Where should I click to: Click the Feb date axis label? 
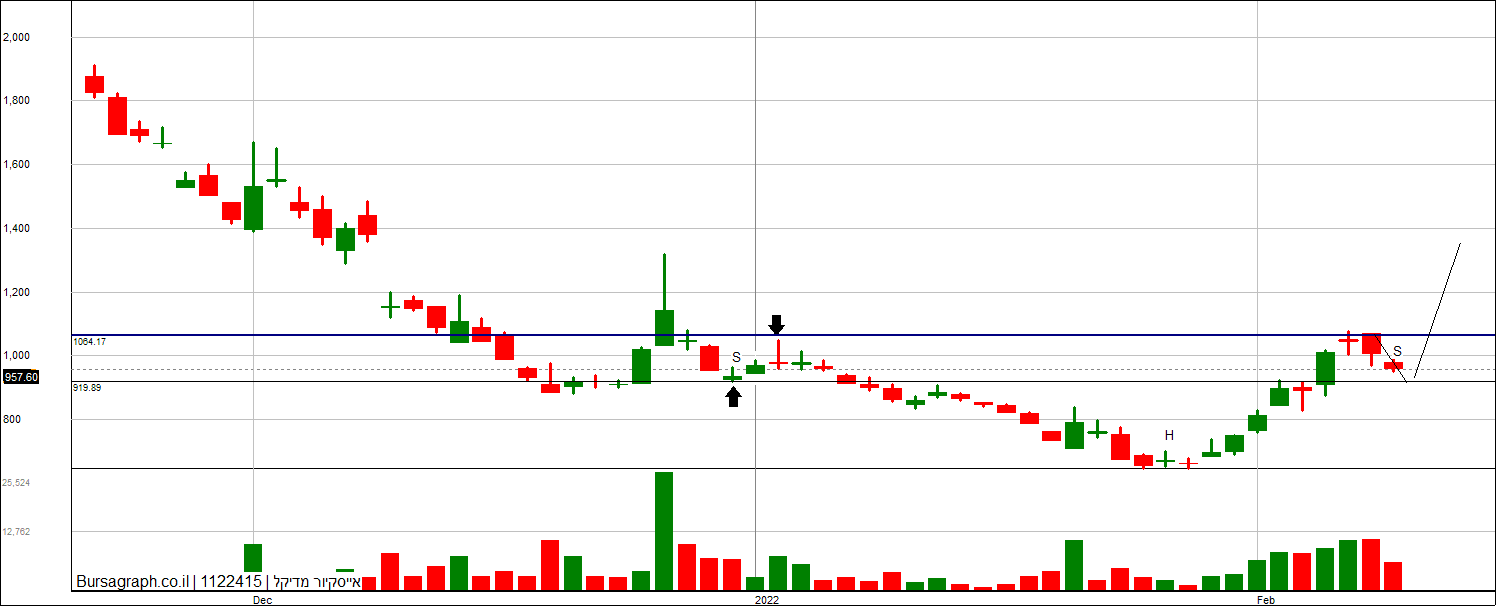[1266, 600]
